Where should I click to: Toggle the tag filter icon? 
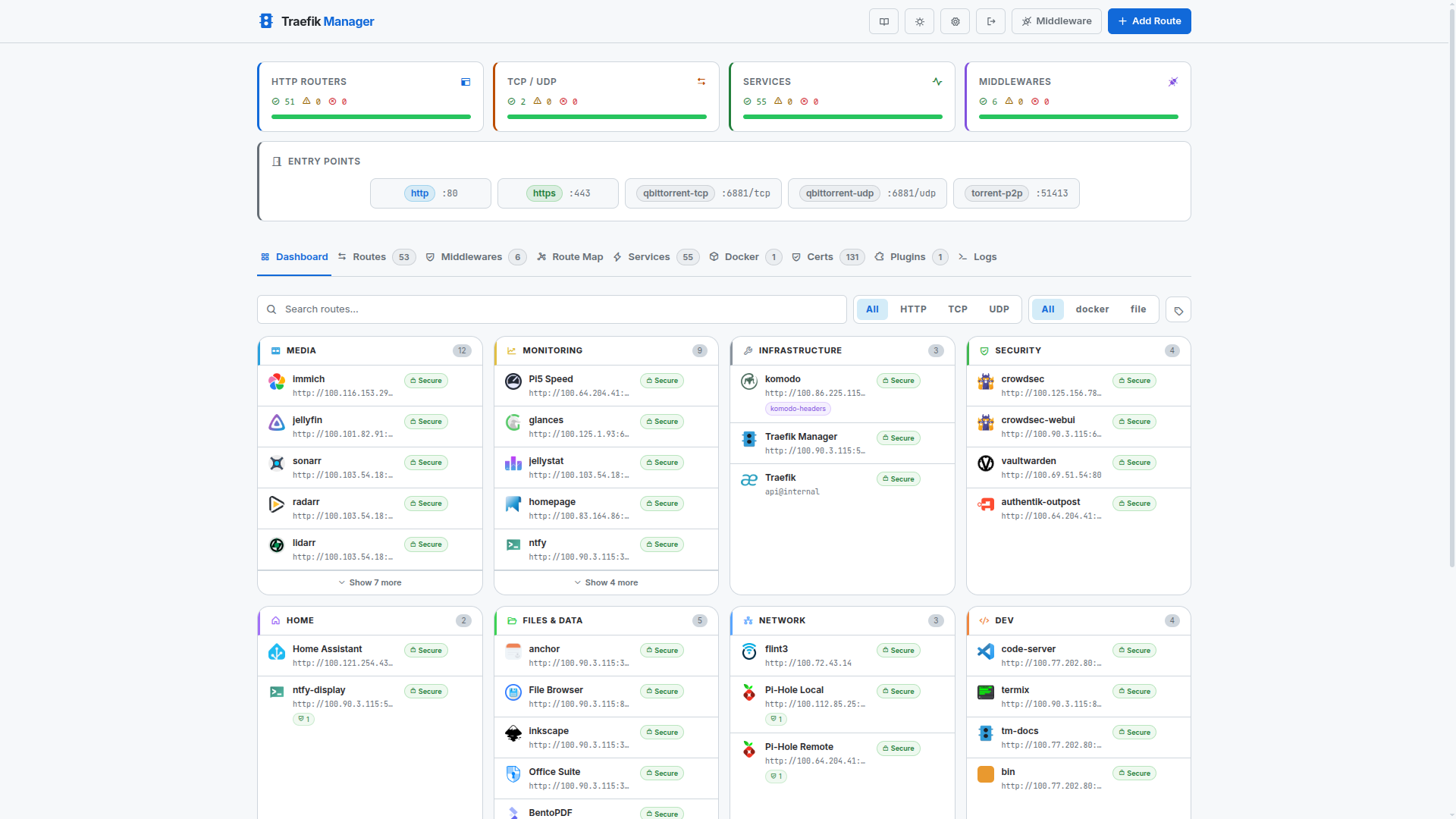click(x=1178, y=309)
